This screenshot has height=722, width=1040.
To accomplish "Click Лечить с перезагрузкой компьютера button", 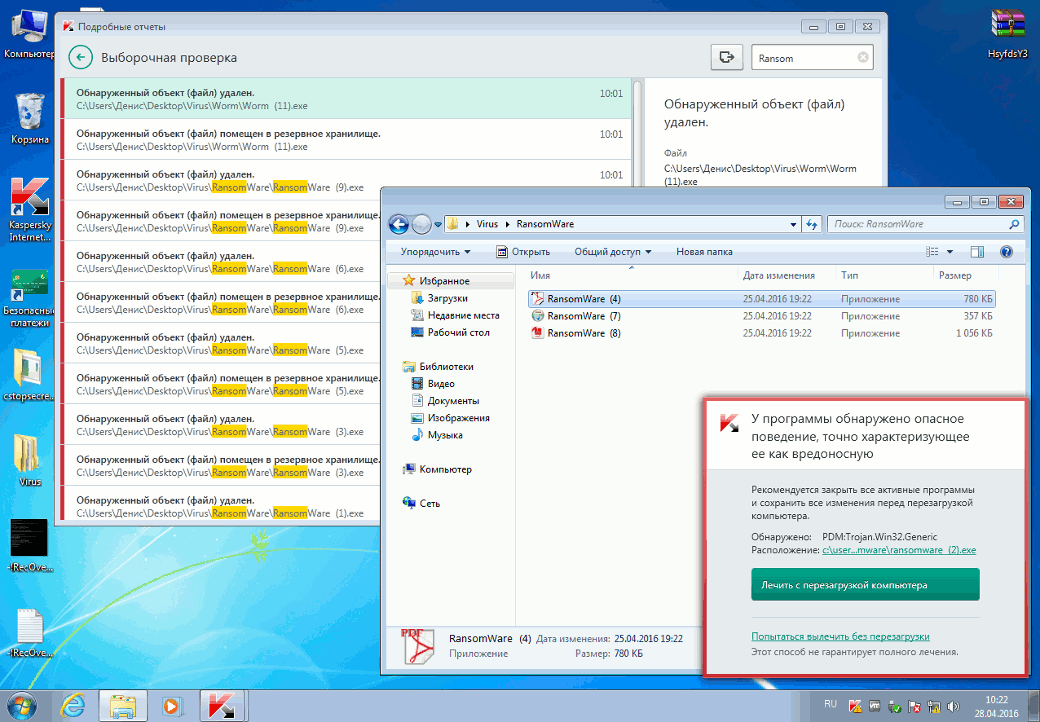I will tap(865, 585).
